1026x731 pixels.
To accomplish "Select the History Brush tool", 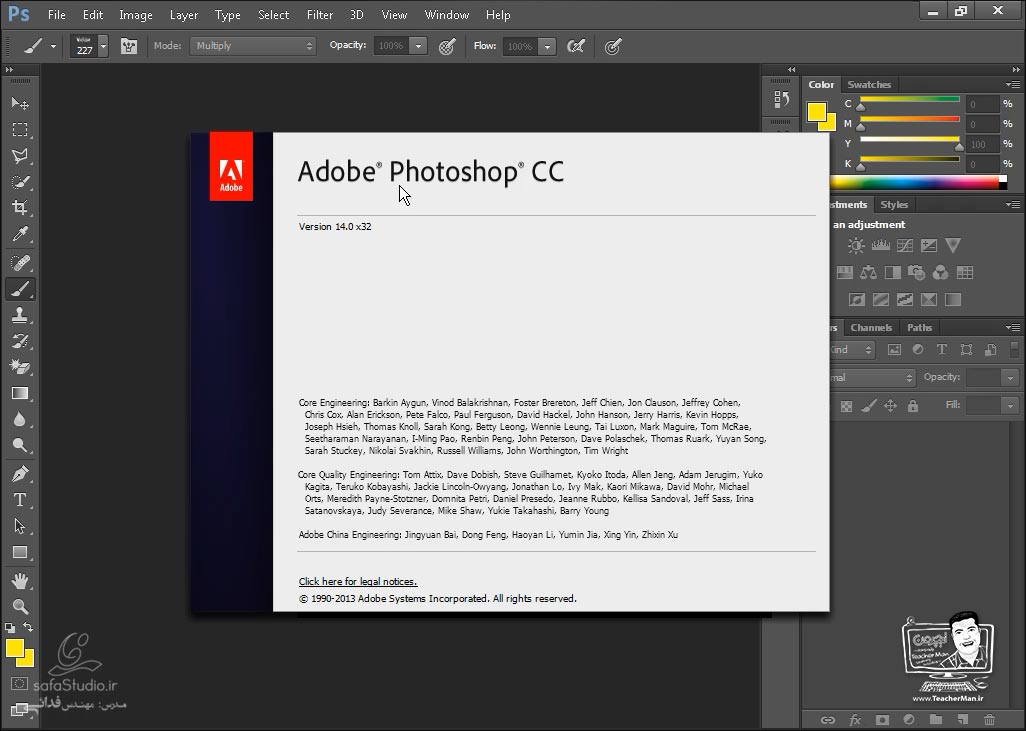I will click(x=20, y=341).
